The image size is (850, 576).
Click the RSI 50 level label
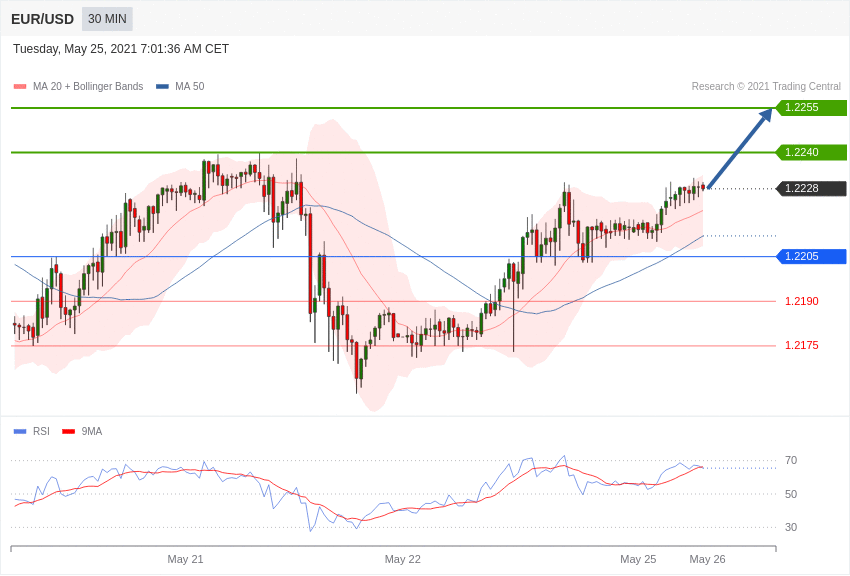(791, 494)
